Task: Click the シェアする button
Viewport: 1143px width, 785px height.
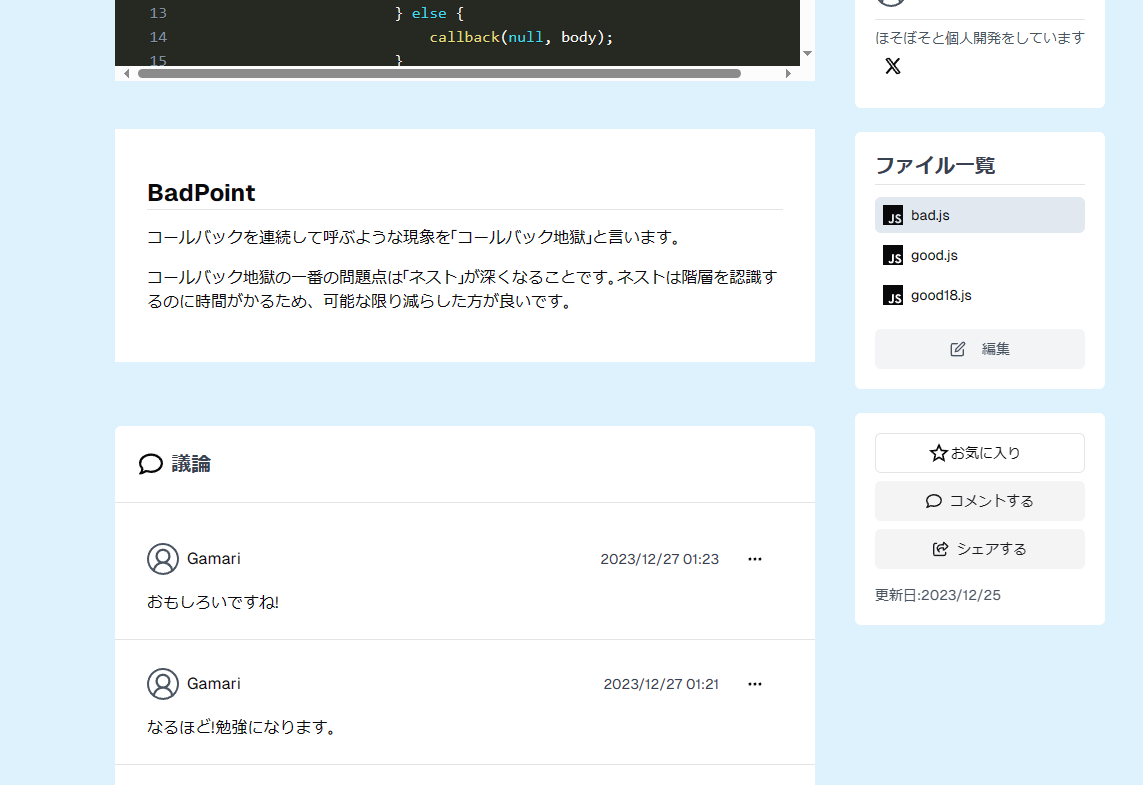Action: click(x=979, y=549)
